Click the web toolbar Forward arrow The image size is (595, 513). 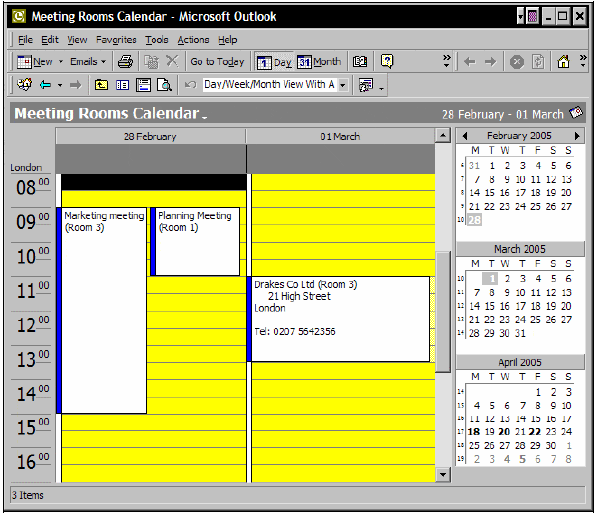tap(491, 61)
